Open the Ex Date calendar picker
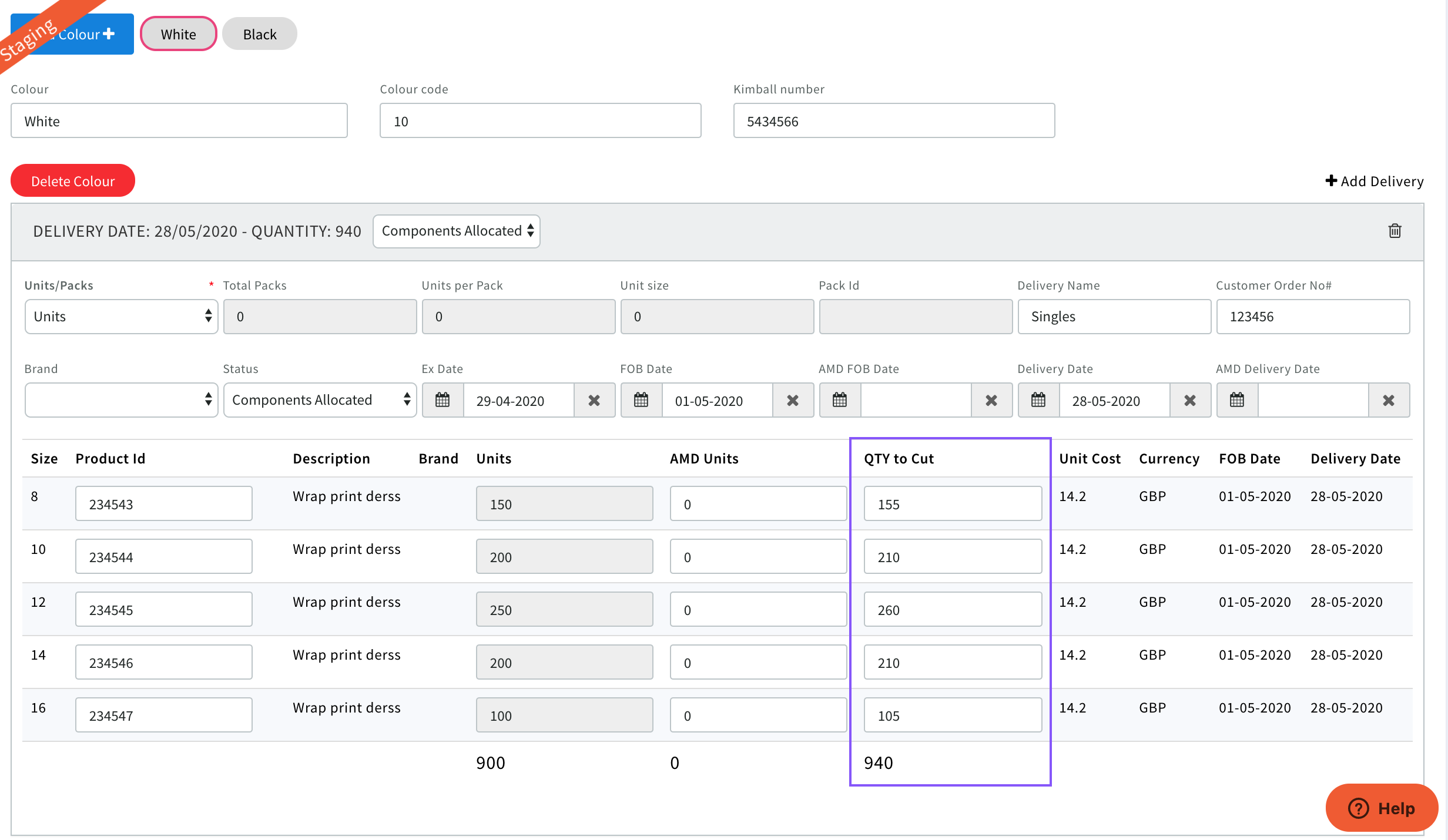 (443, 400)
